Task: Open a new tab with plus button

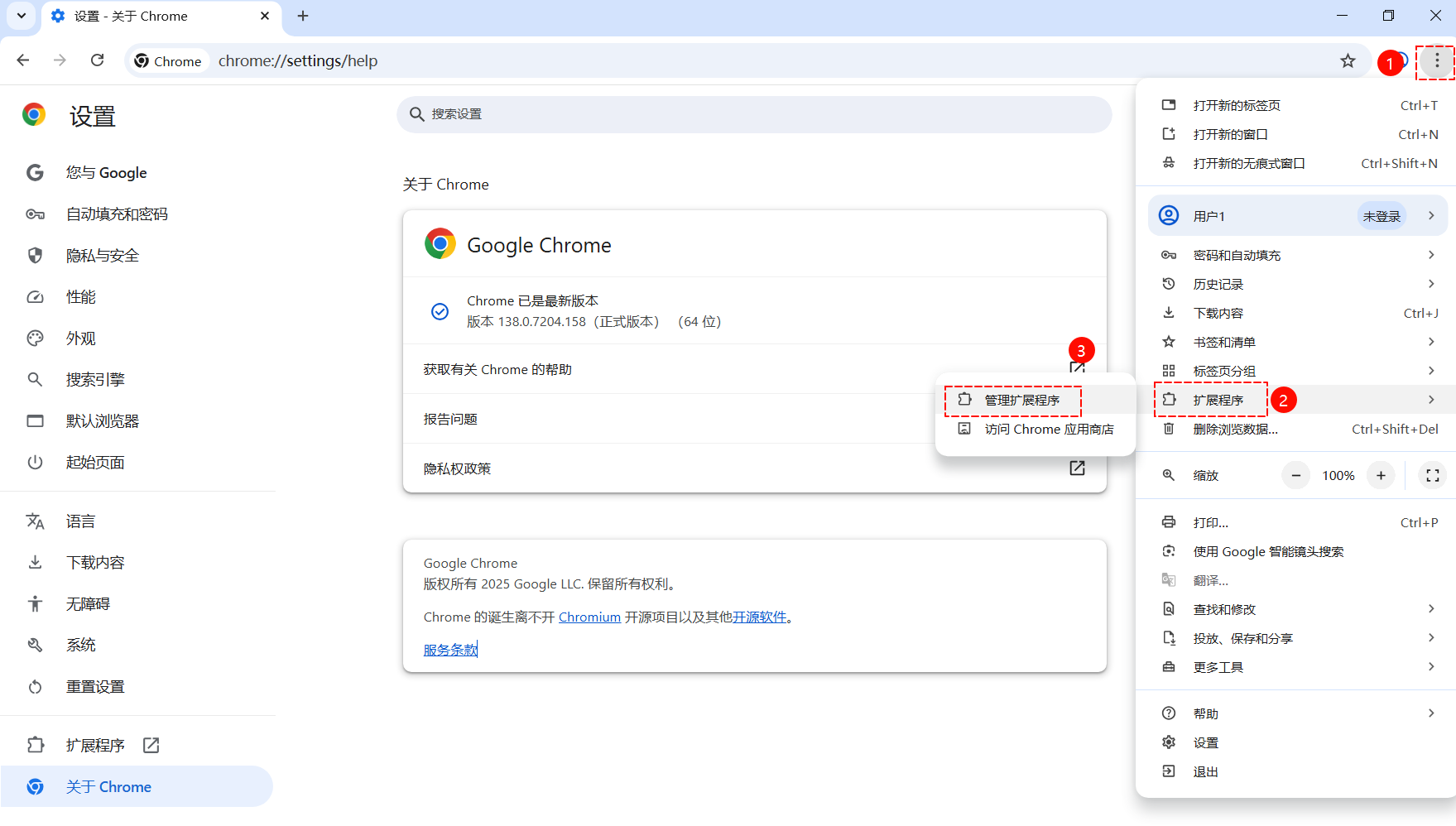Action: 303,16
